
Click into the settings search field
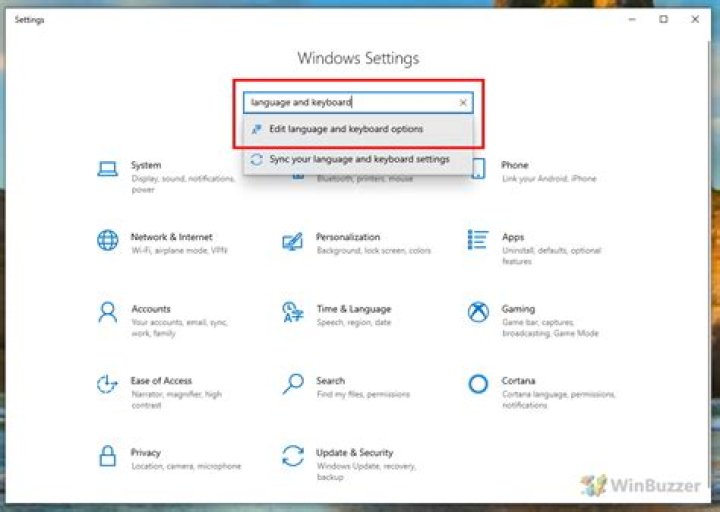coord(358,102)
